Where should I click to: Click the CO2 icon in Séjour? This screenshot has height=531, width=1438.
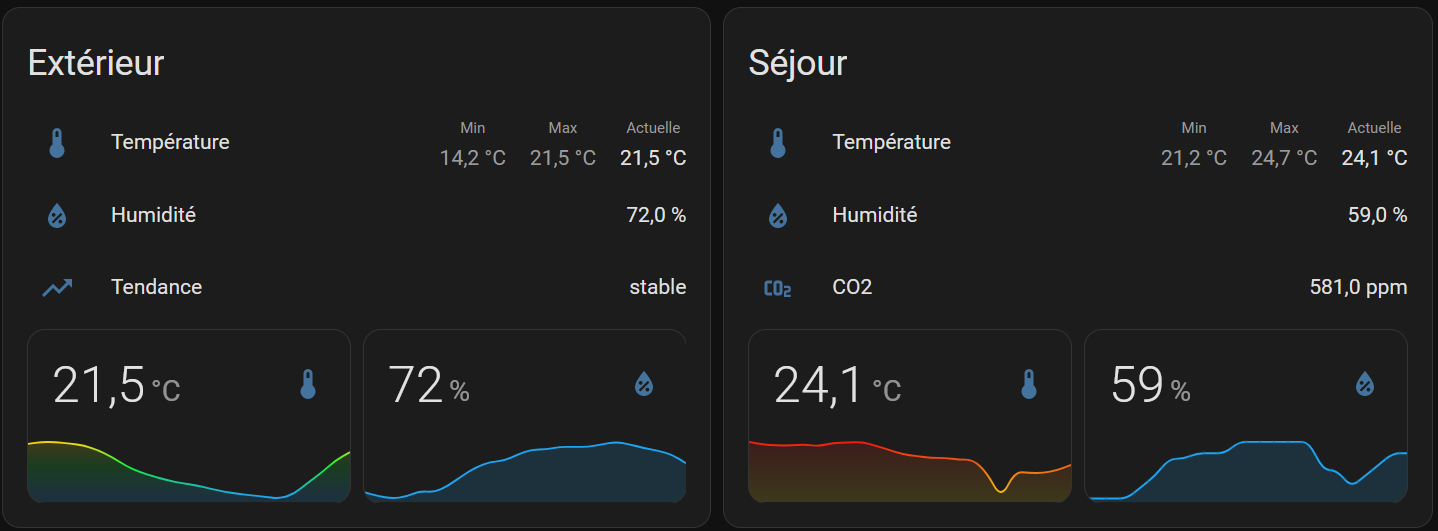click(778, 289)
